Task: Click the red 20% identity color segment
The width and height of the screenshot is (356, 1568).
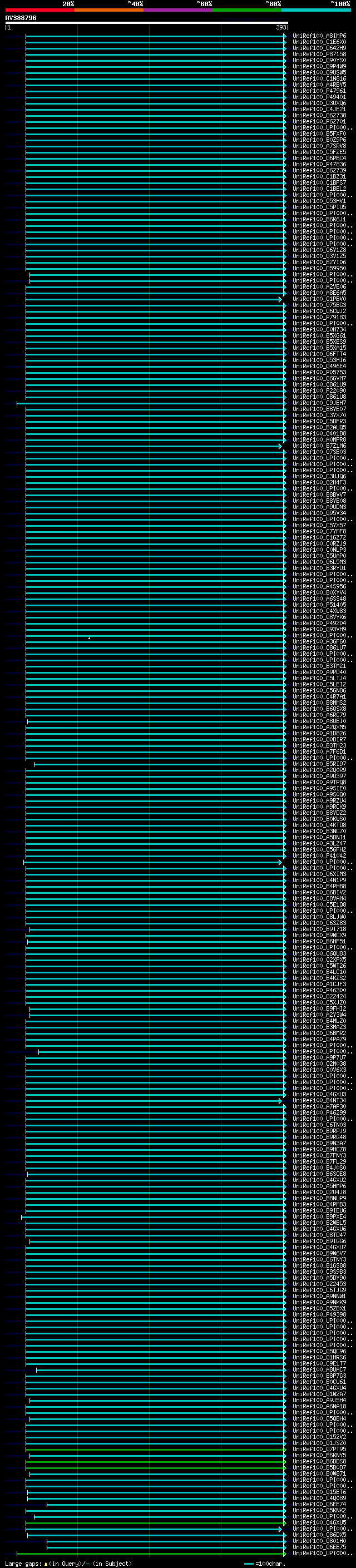Action: [x=39, y=10]
